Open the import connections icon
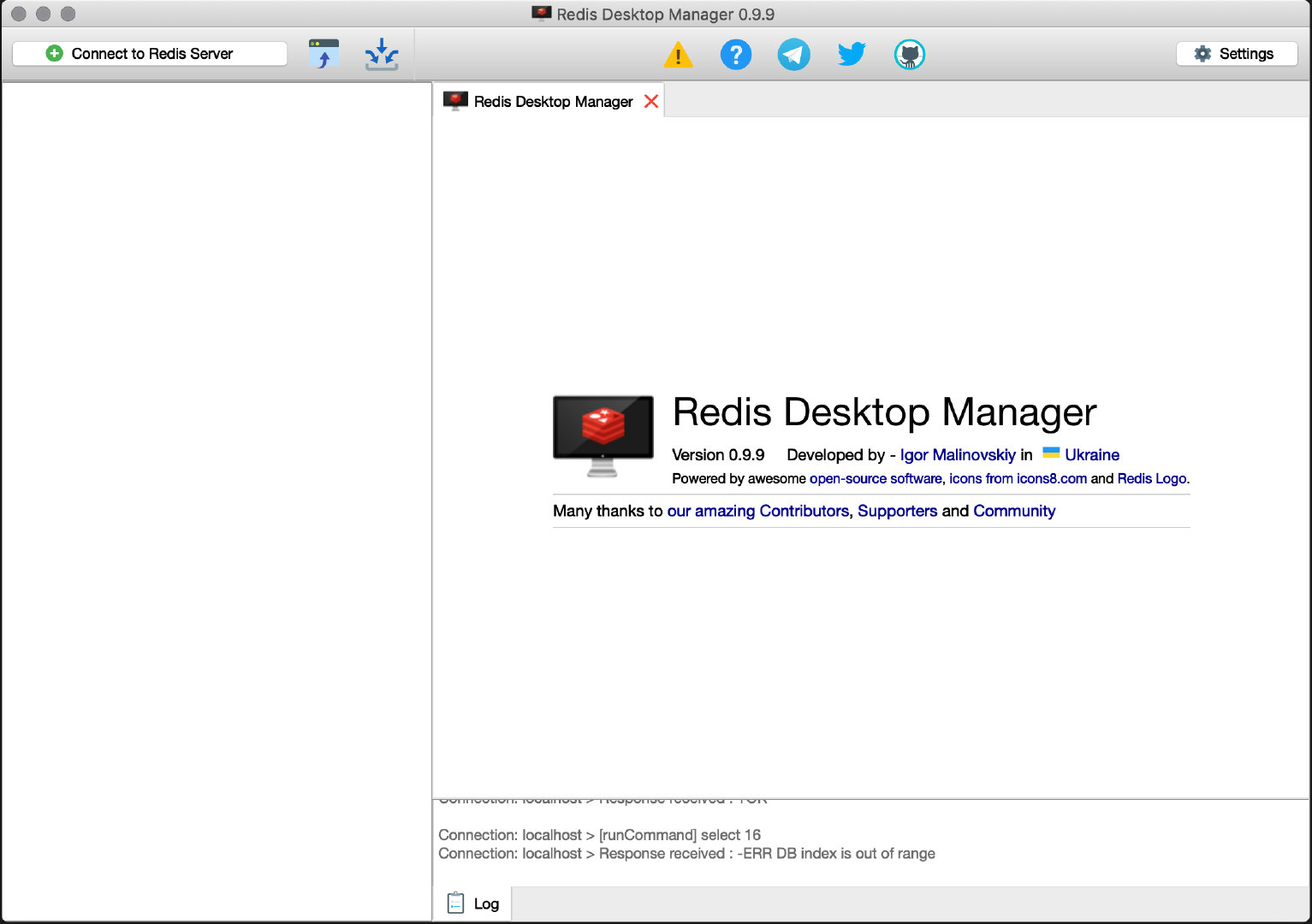Image resolution: width=1312 pixels, height=924 pixels. (324, 54)
